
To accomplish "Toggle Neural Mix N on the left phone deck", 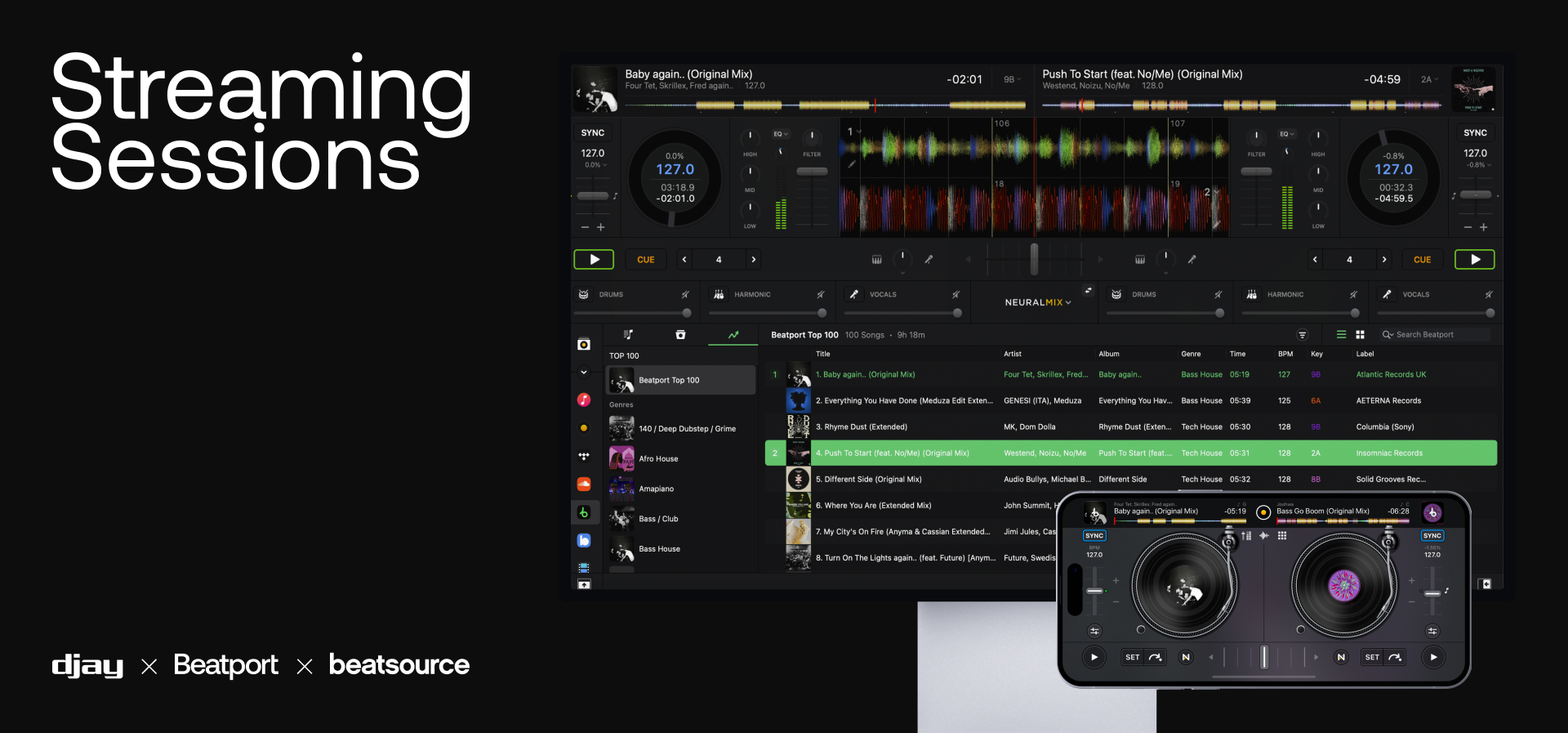I will pos(1186,657).
